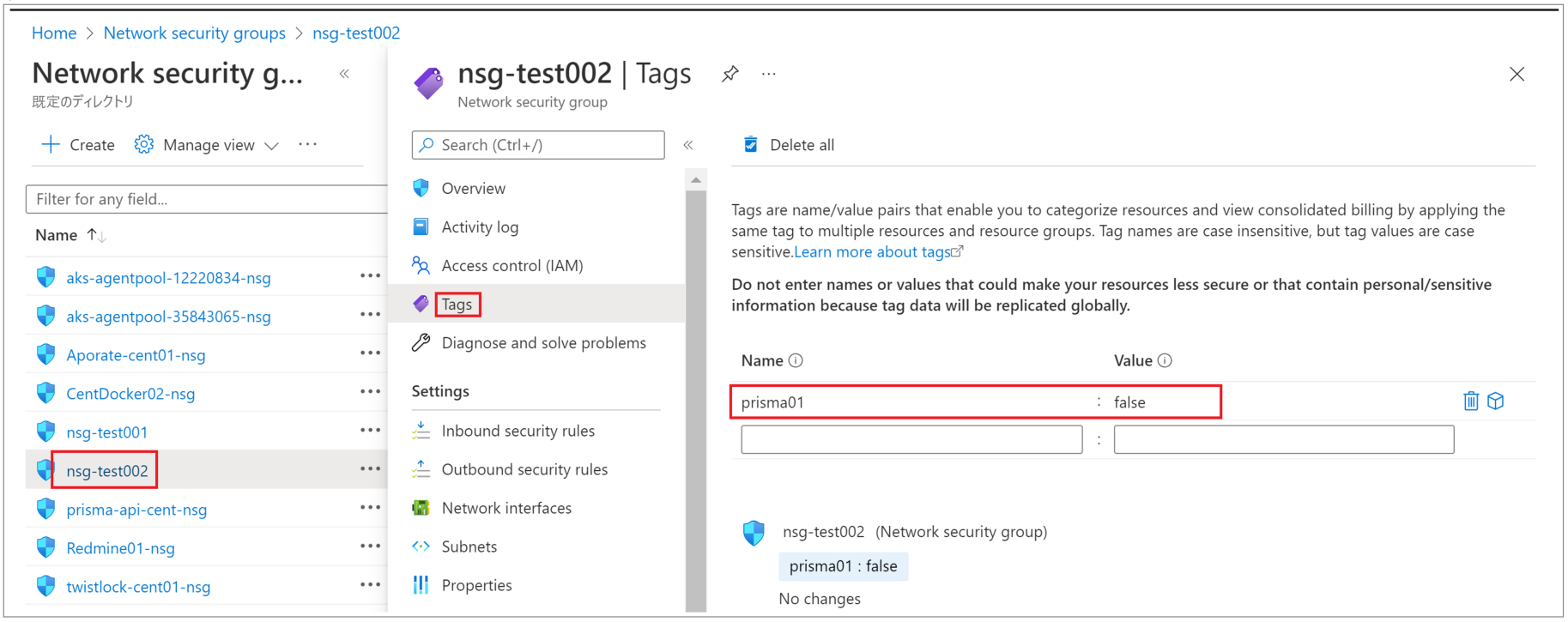Open prisma-api-cent-nsg from the list
Screen dimensions: 1568x622
(x=136, y=510)
